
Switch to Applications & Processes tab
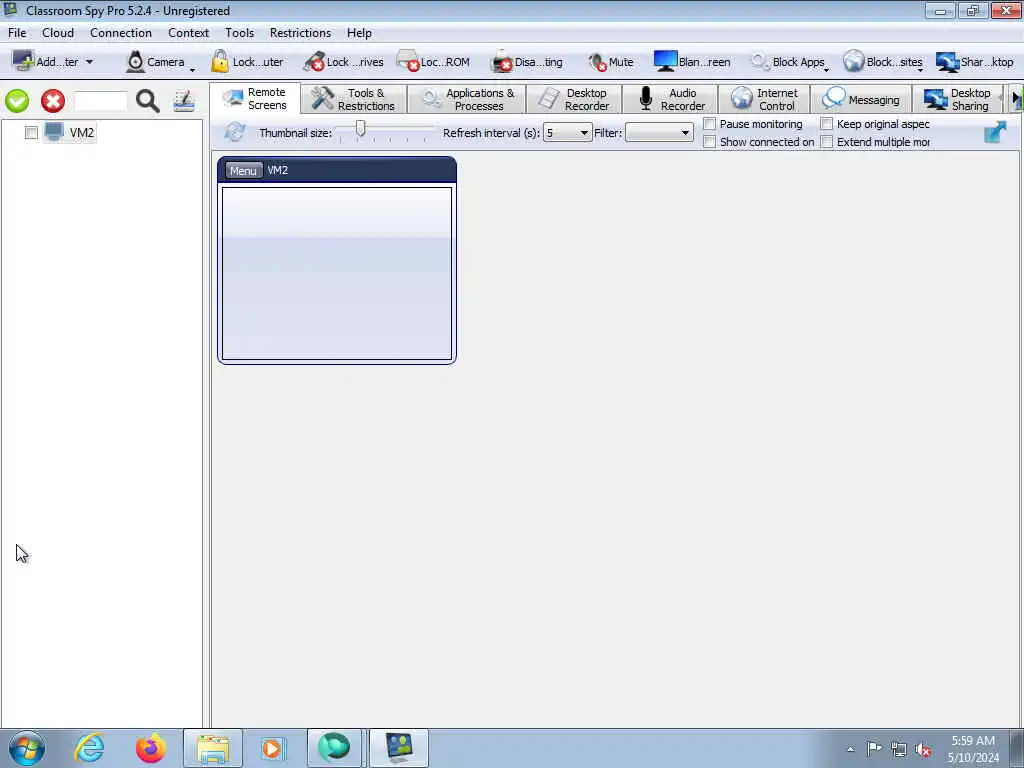point(466,99)
